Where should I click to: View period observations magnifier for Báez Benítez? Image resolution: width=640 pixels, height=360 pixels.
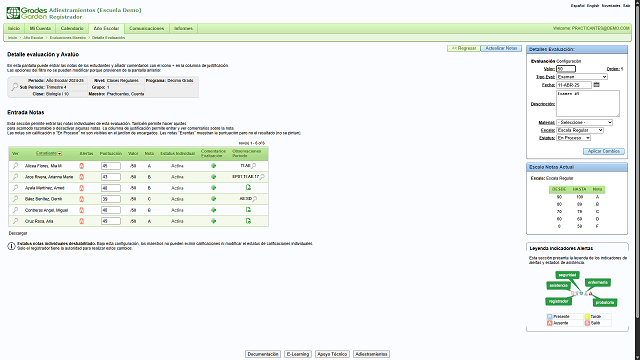coord(255,199)
